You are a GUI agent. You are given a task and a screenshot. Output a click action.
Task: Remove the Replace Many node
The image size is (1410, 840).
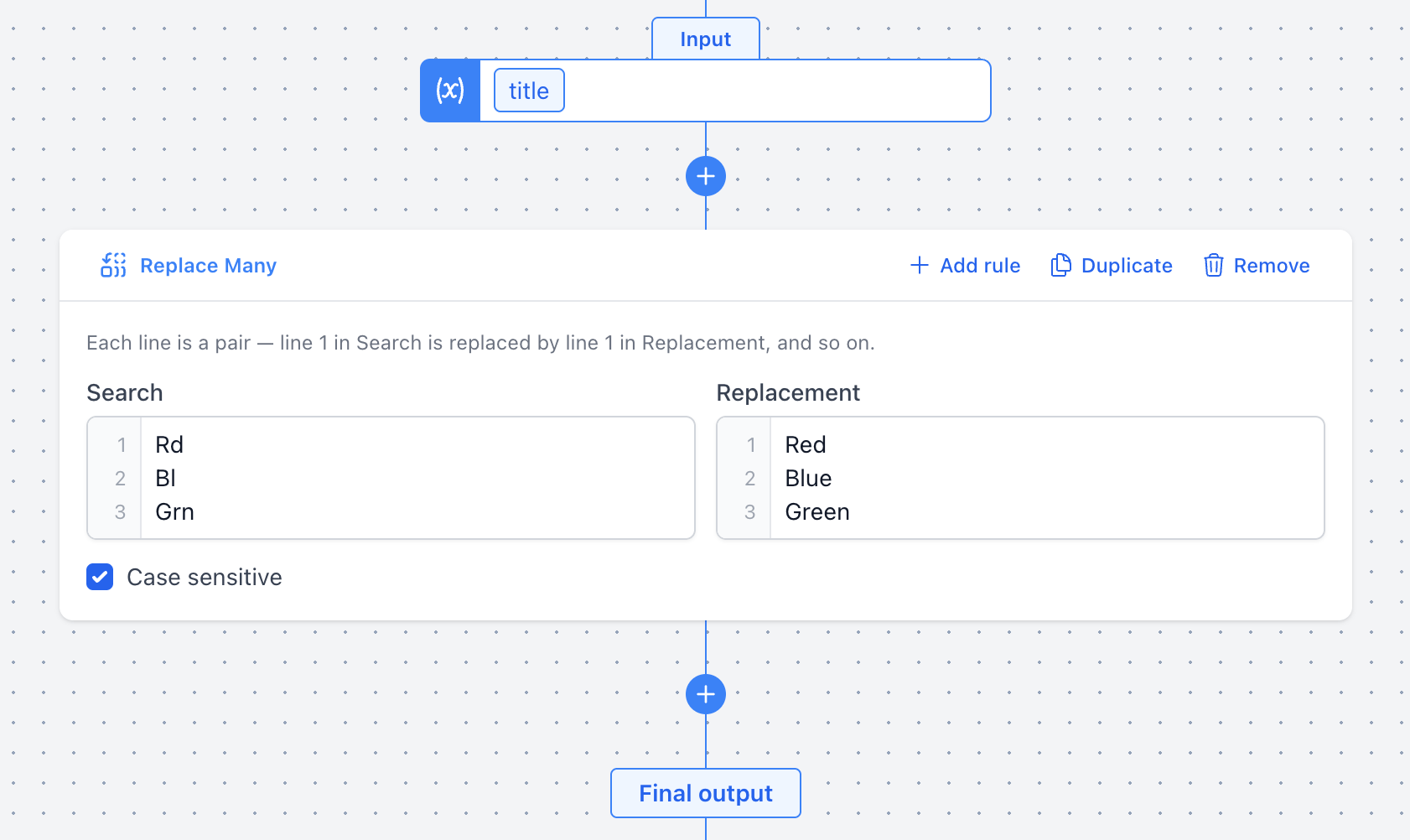coord(1272,265)
